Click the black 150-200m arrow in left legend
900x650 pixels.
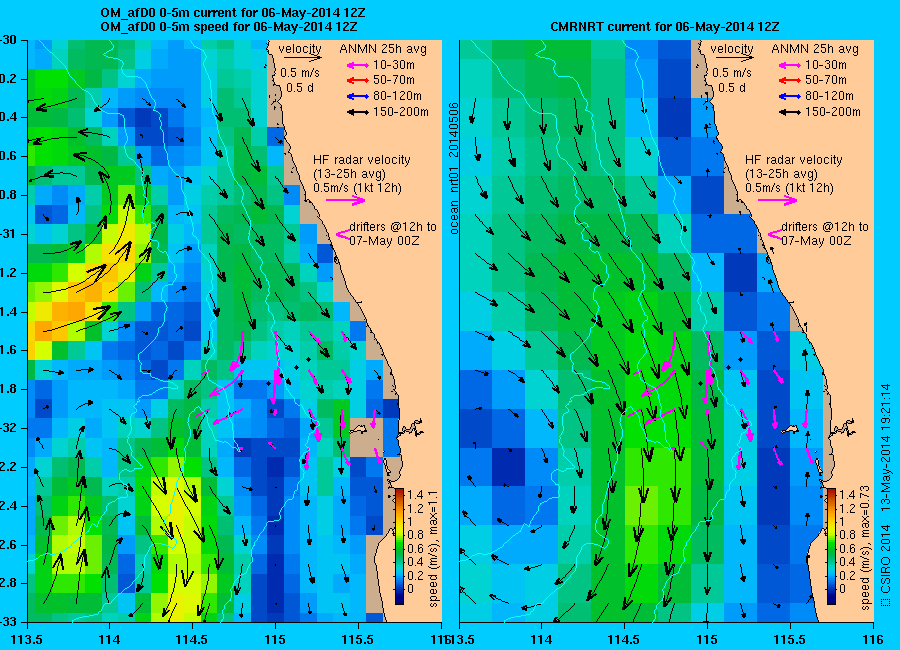point(358,112)
